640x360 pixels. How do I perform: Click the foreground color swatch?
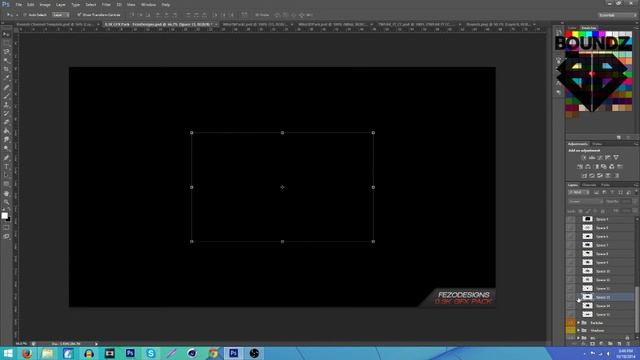click(x=4, y=215)
